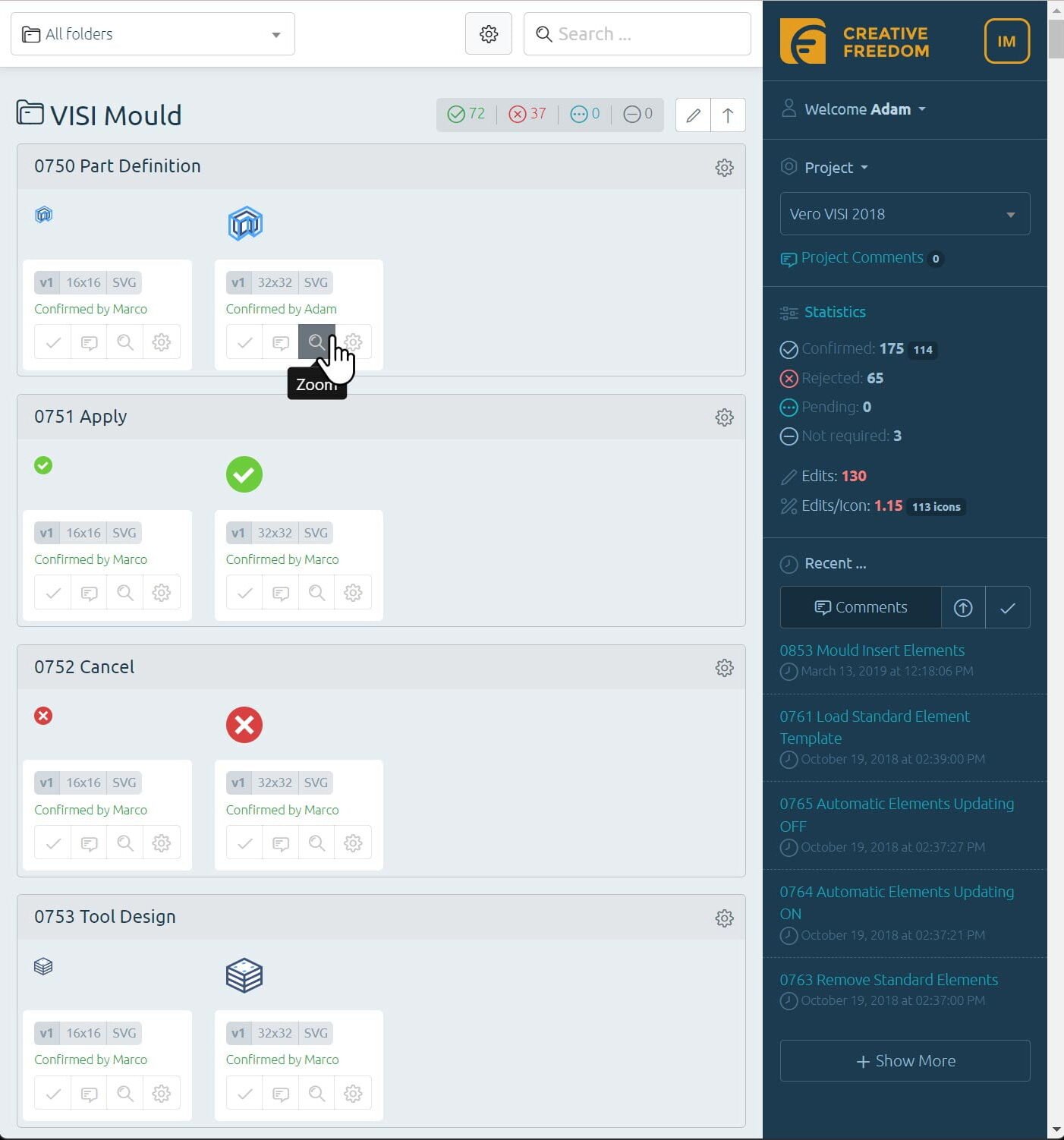Open settings gear for 0750 Part Definition section

pyautogui.click(x=724, y=168)
